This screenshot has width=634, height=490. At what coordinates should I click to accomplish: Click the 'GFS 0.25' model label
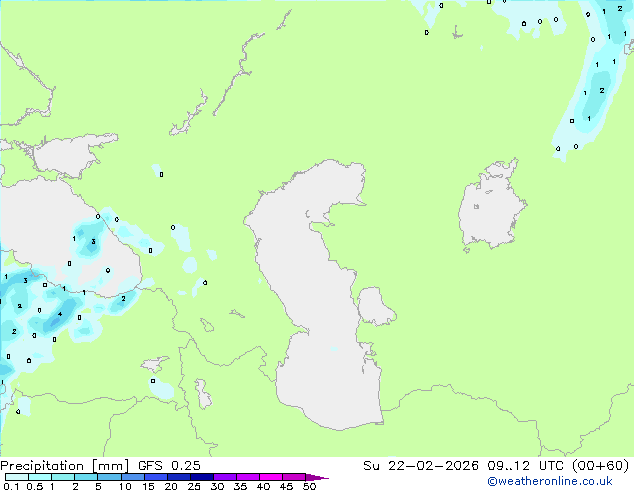click(x=169, y=466)
